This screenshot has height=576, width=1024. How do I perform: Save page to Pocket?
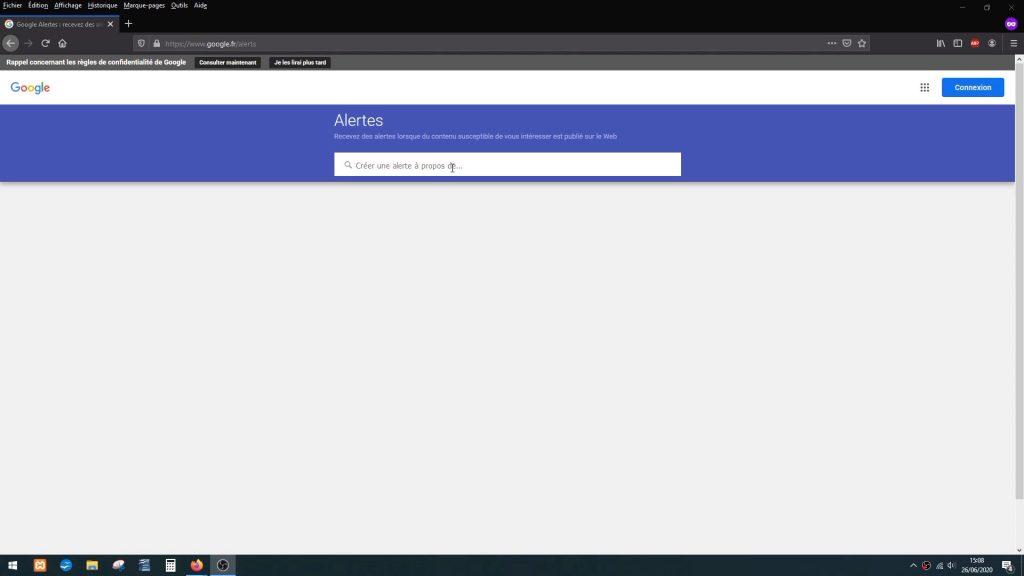point(846,43)
